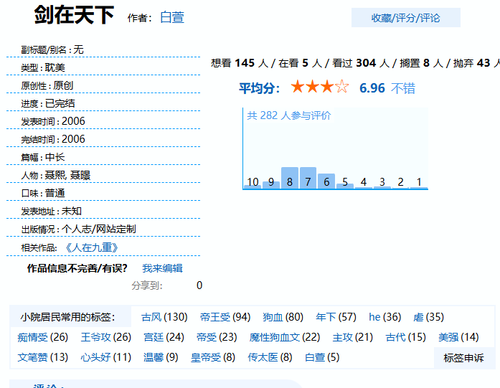Viewport: 500px width, 388px height.
Task: Open the 虐 (35) tag
Action: click(x=429, y=317)
